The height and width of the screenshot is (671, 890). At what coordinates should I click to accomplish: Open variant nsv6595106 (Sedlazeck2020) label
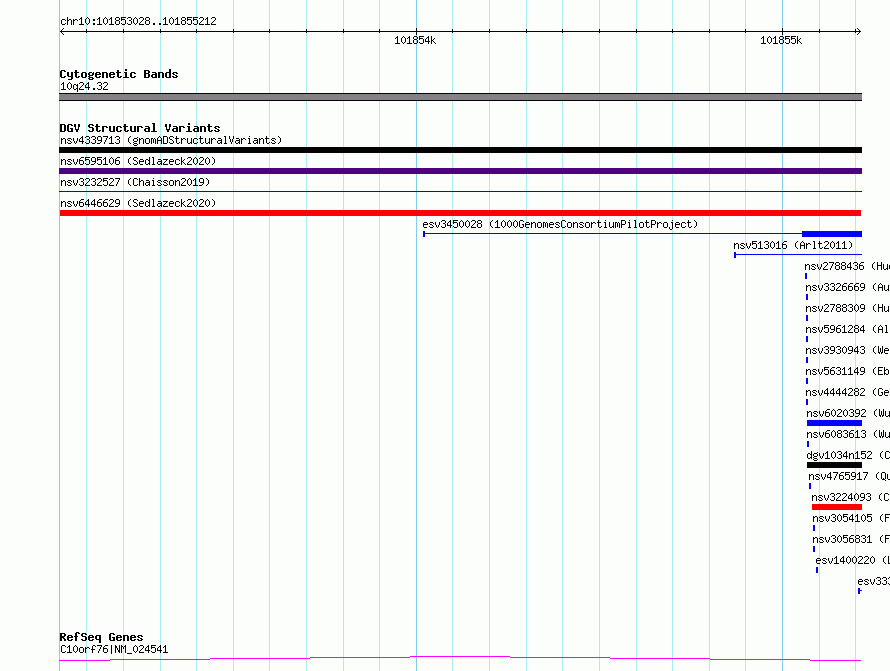[138, 161]
